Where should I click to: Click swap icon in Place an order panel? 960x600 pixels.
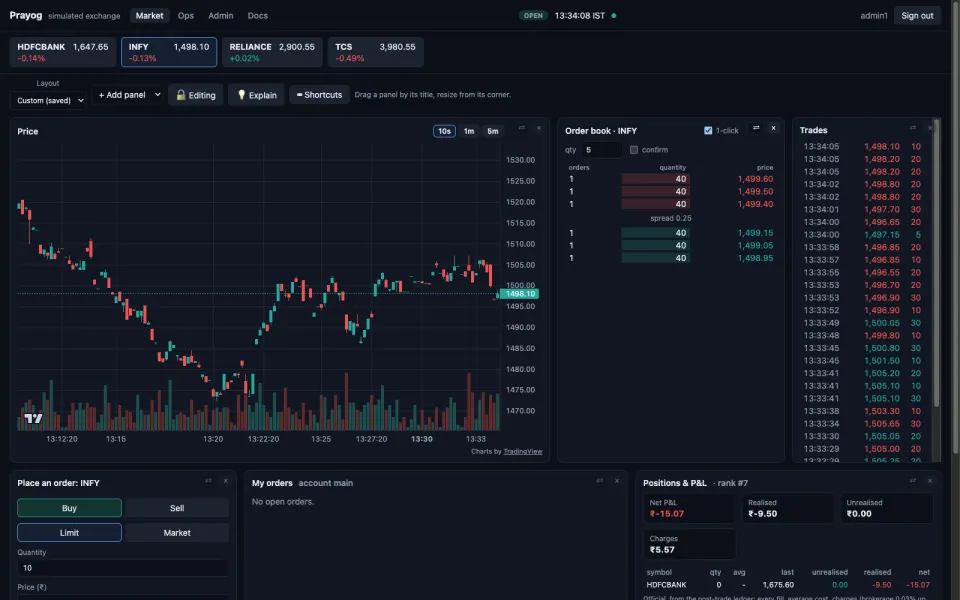click(x=209, y=481)
